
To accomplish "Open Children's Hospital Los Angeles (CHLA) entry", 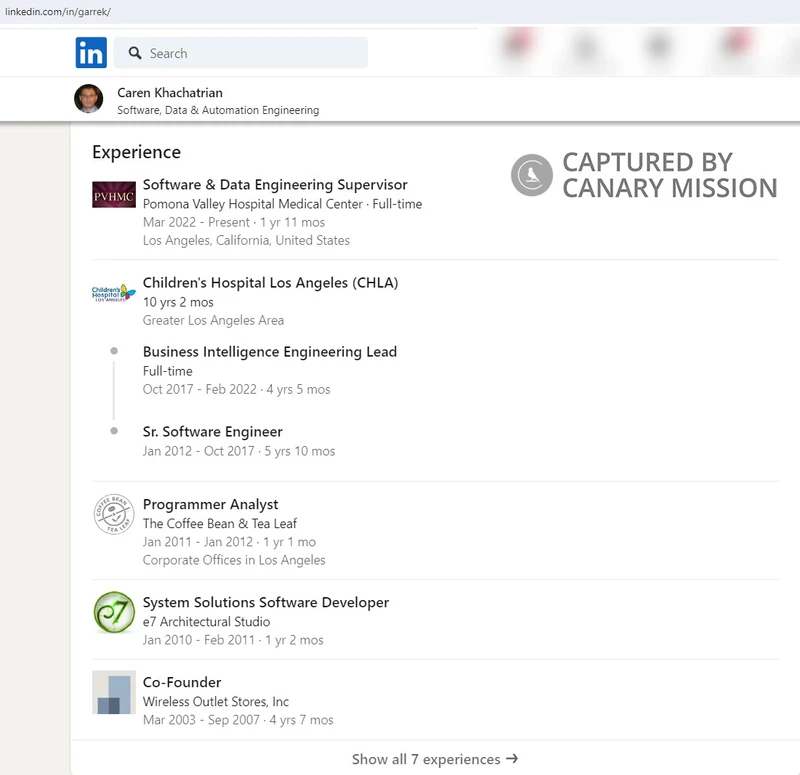I will coord(270,283).
